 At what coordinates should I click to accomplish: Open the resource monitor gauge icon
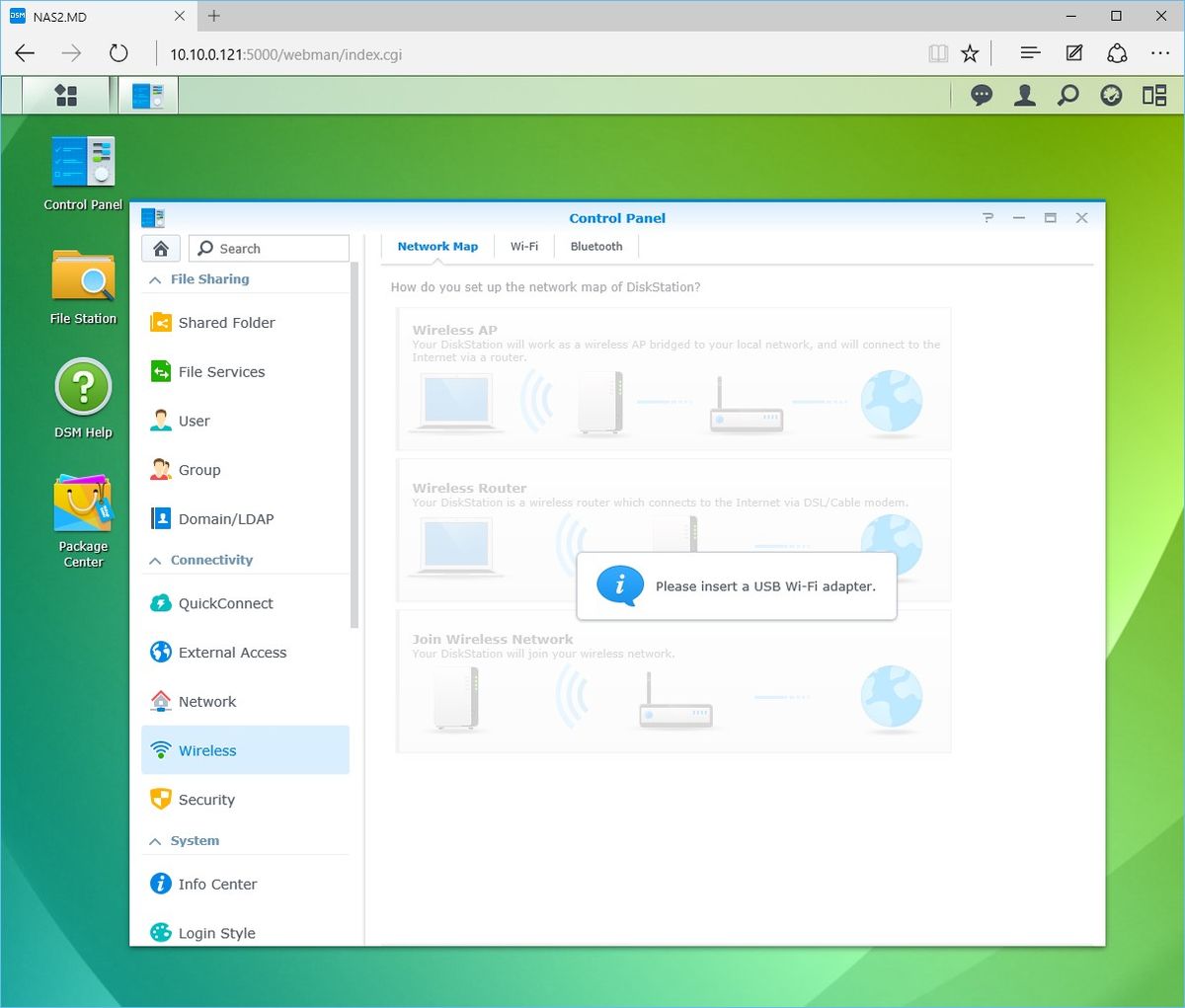(x=1111, y=95)
